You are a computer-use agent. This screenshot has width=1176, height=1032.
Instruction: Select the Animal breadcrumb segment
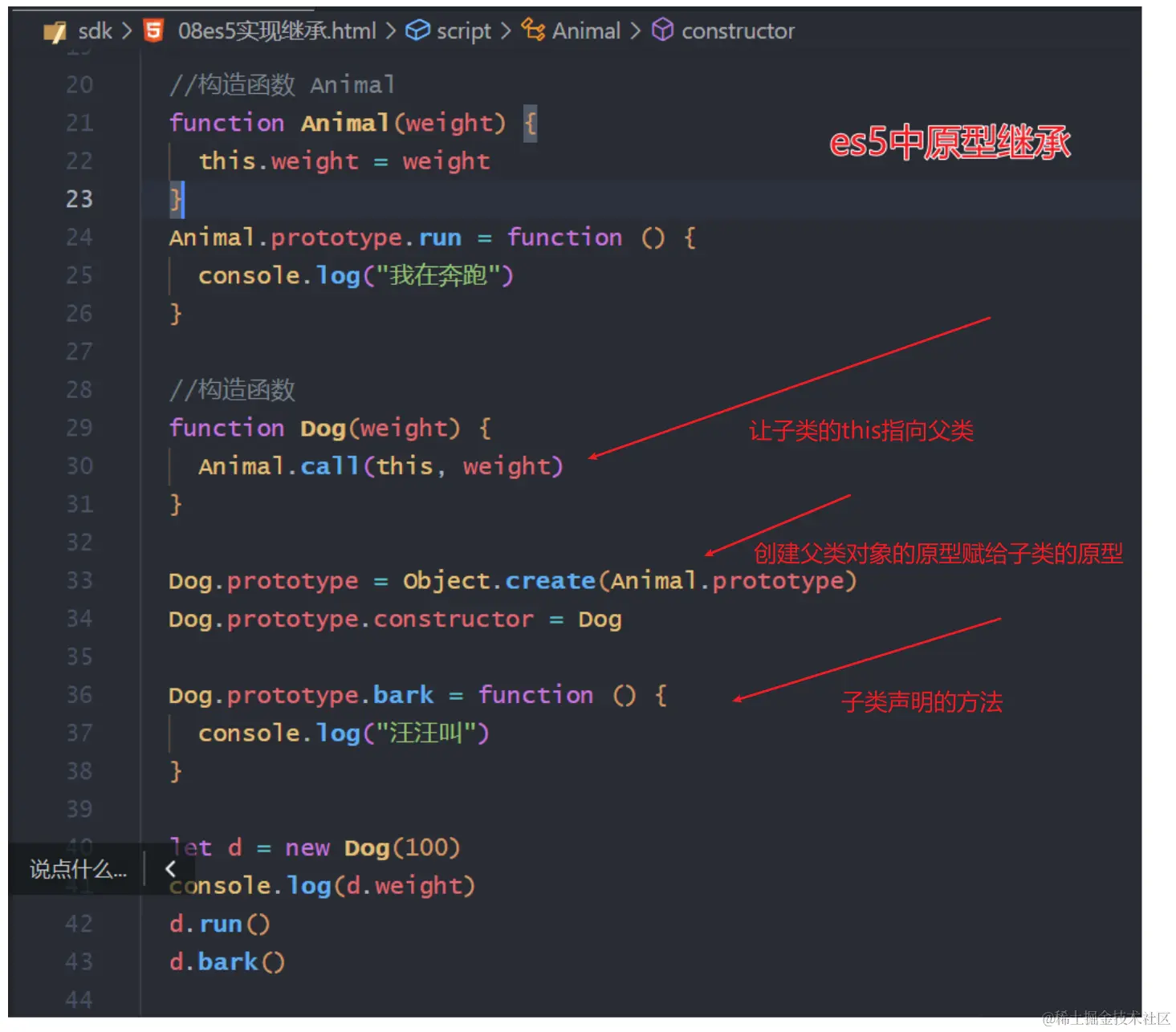[x=586, y=31]
